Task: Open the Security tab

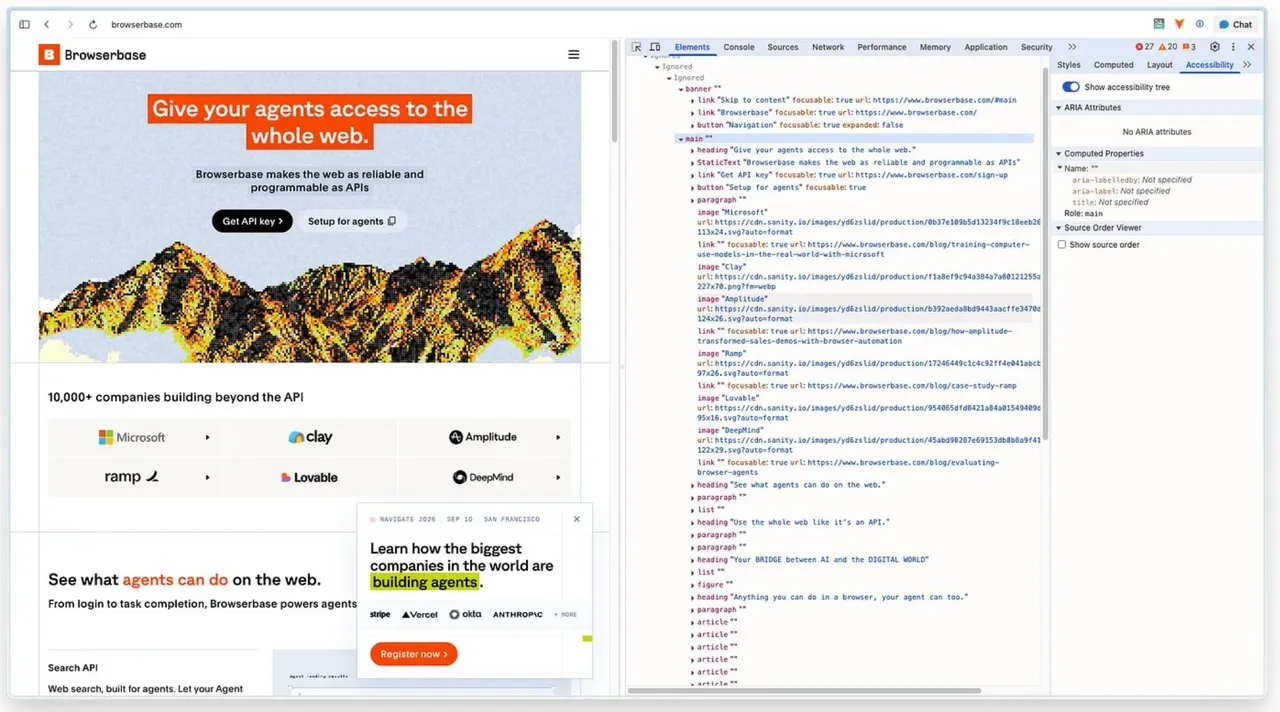Action: (1037, 47)
